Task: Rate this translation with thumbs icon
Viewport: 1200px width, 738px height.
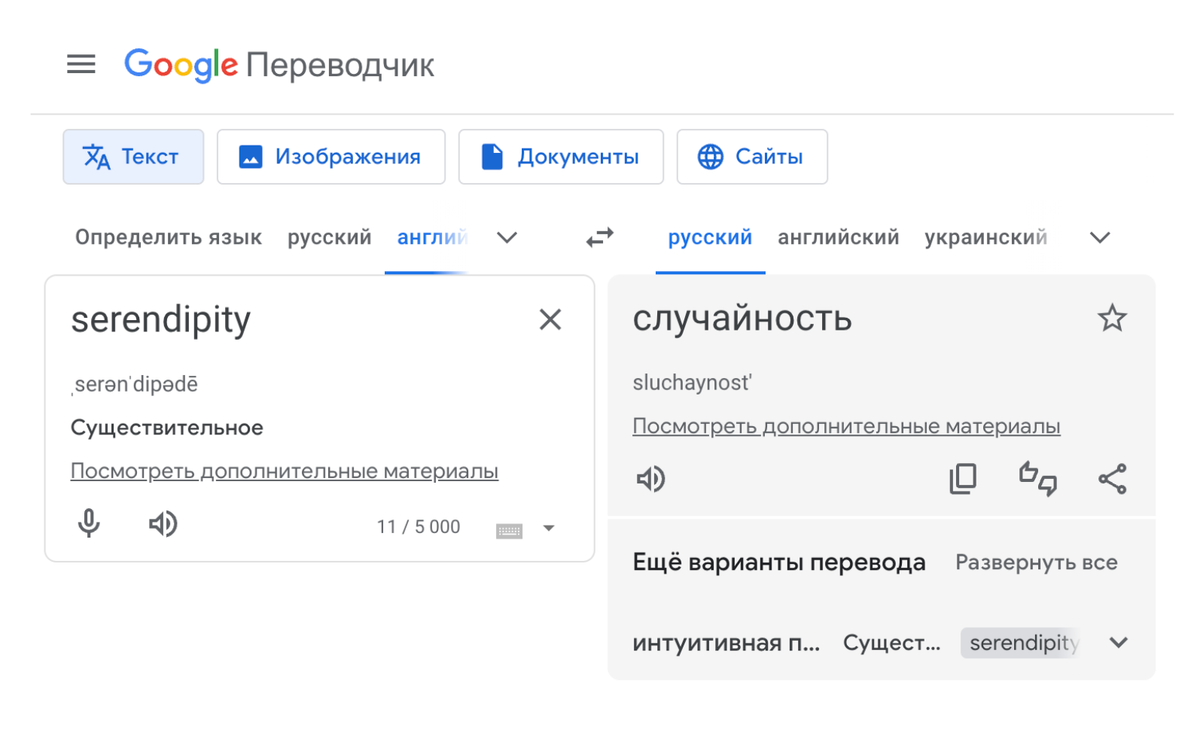Action: pyautogui.click(x=1038, y=479)
